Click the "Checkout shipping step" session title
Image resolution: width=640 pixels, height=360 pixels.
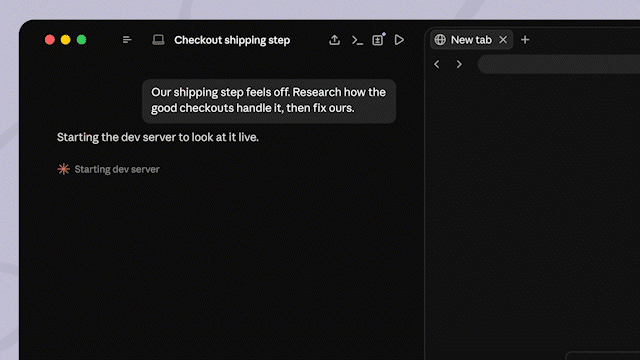coord(232,40)
